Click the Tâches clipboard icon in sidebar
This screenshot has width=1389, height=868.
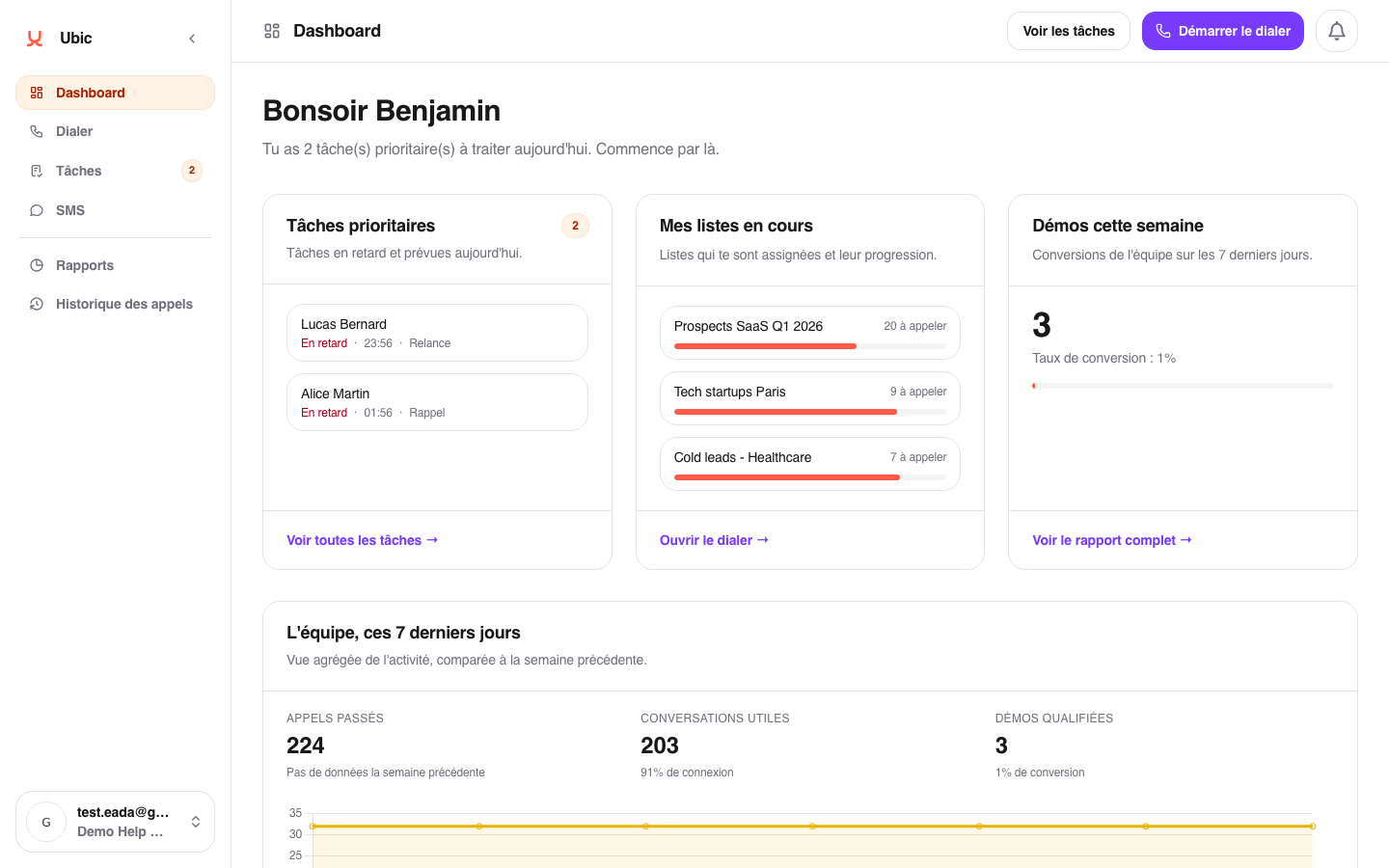[x=37, y=171]
